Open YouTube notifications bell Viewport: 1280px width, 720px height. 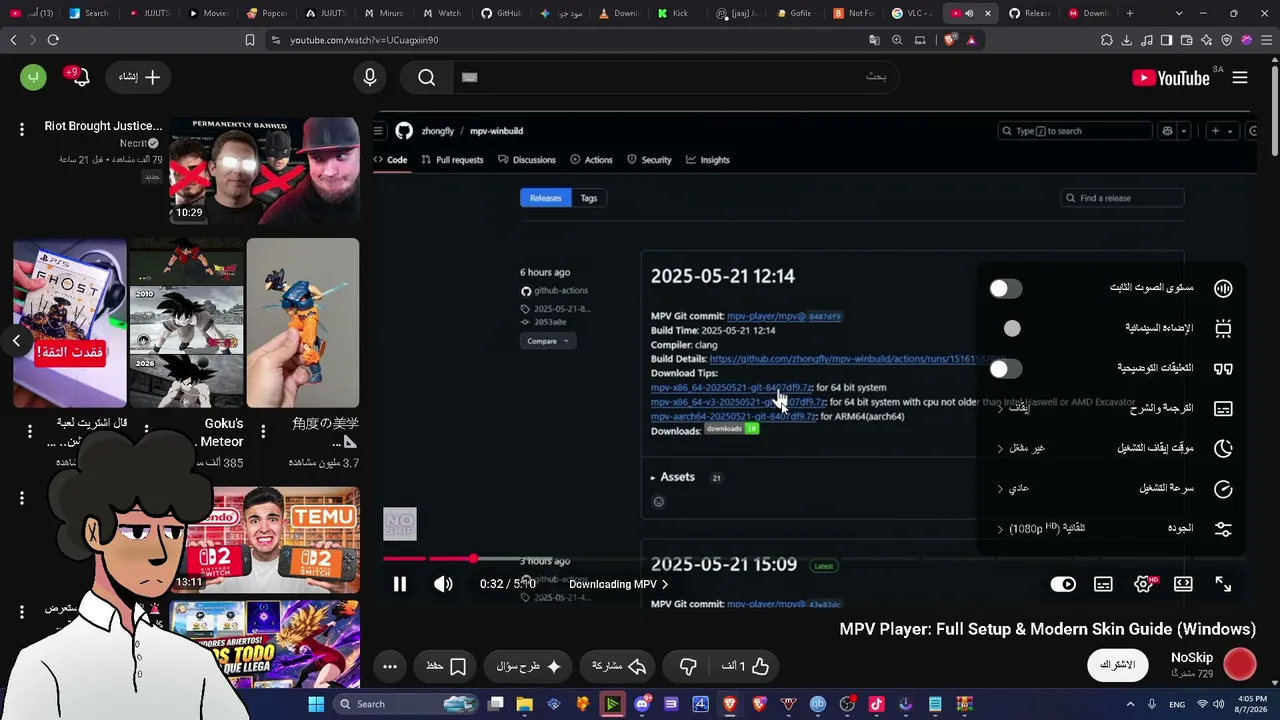(80, 77)
